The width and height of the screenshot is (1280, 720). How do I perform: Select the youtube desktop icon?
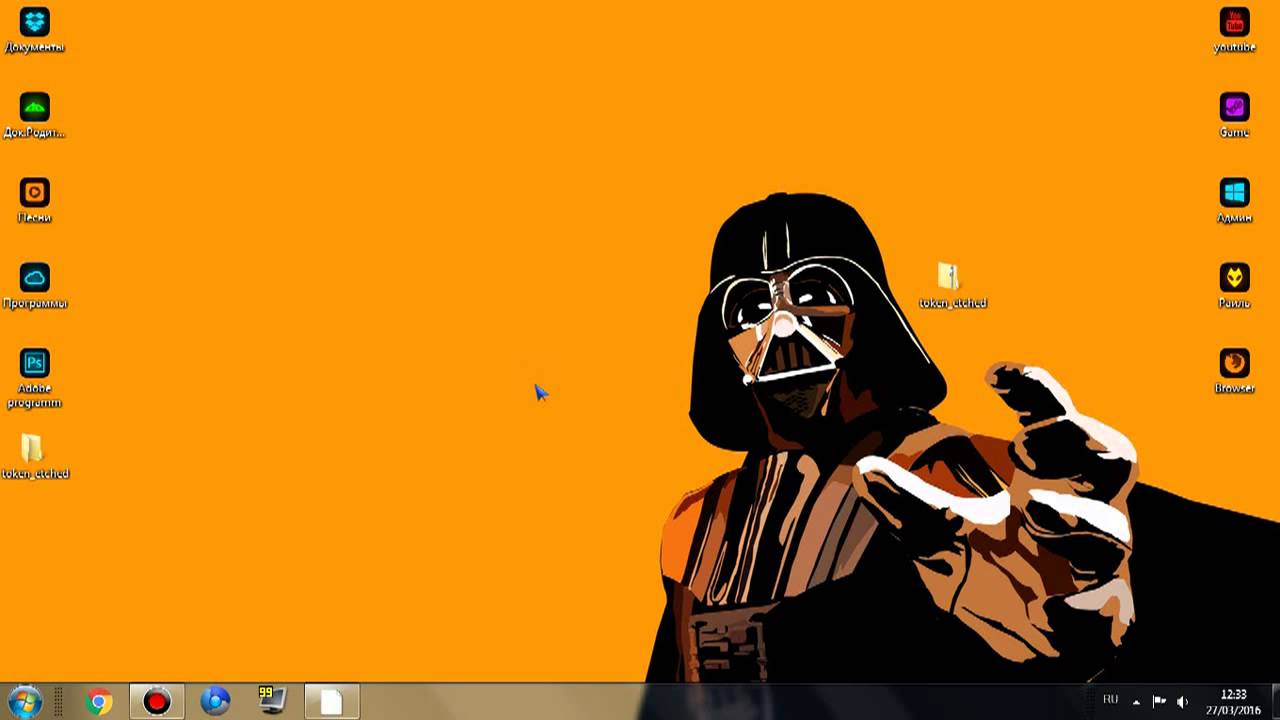pos(1234,30)
